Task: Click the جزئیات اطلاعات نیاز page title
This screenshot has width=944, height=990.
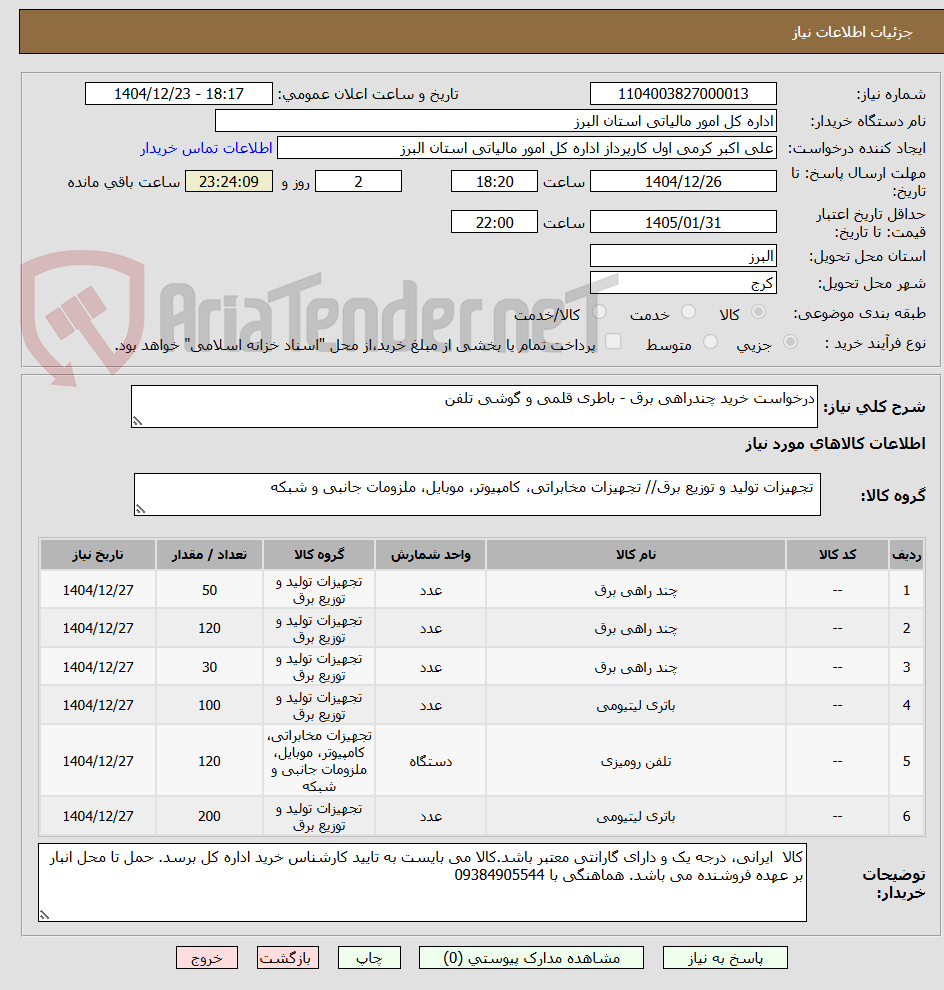Action: pyautogui.click(x=852, y=32)
